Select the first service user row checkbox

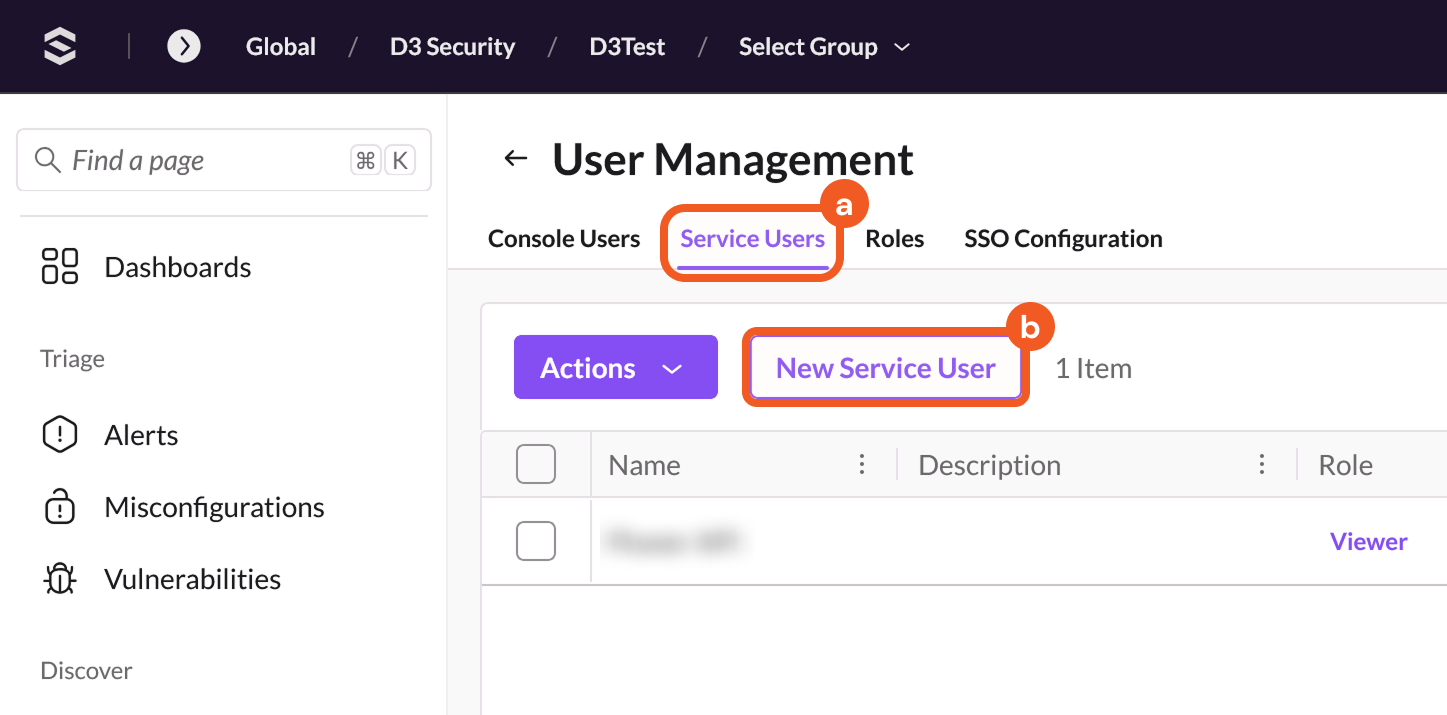[x=536, y=541]
